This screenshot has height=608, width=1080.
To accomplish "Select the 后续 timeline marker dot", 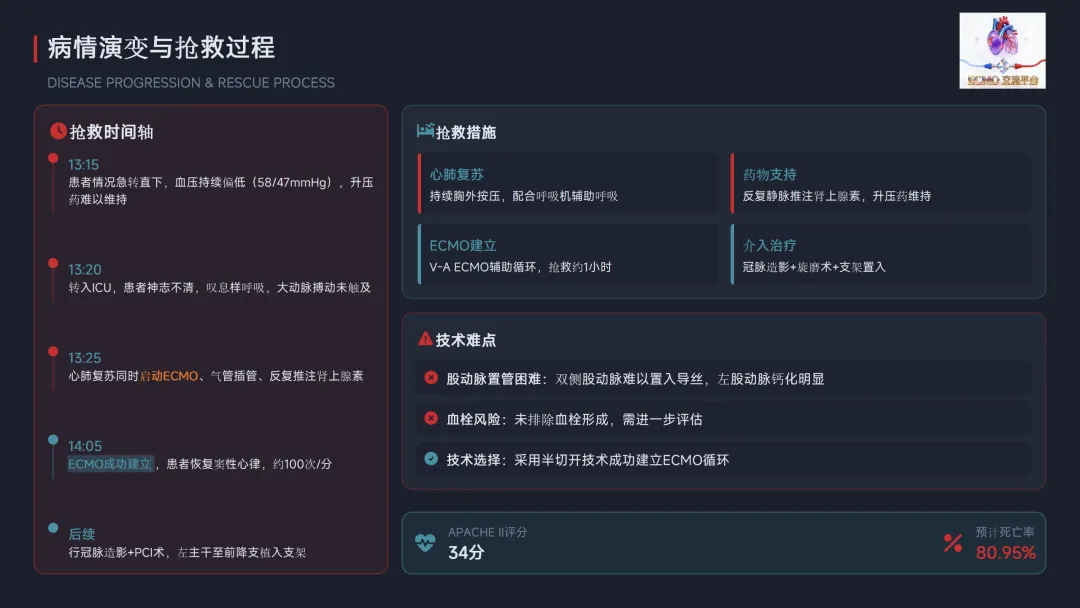I will (53, 527).
